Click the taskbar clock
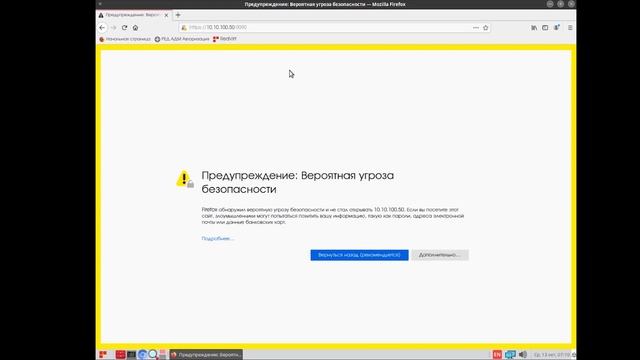 (x=552, y=355)
